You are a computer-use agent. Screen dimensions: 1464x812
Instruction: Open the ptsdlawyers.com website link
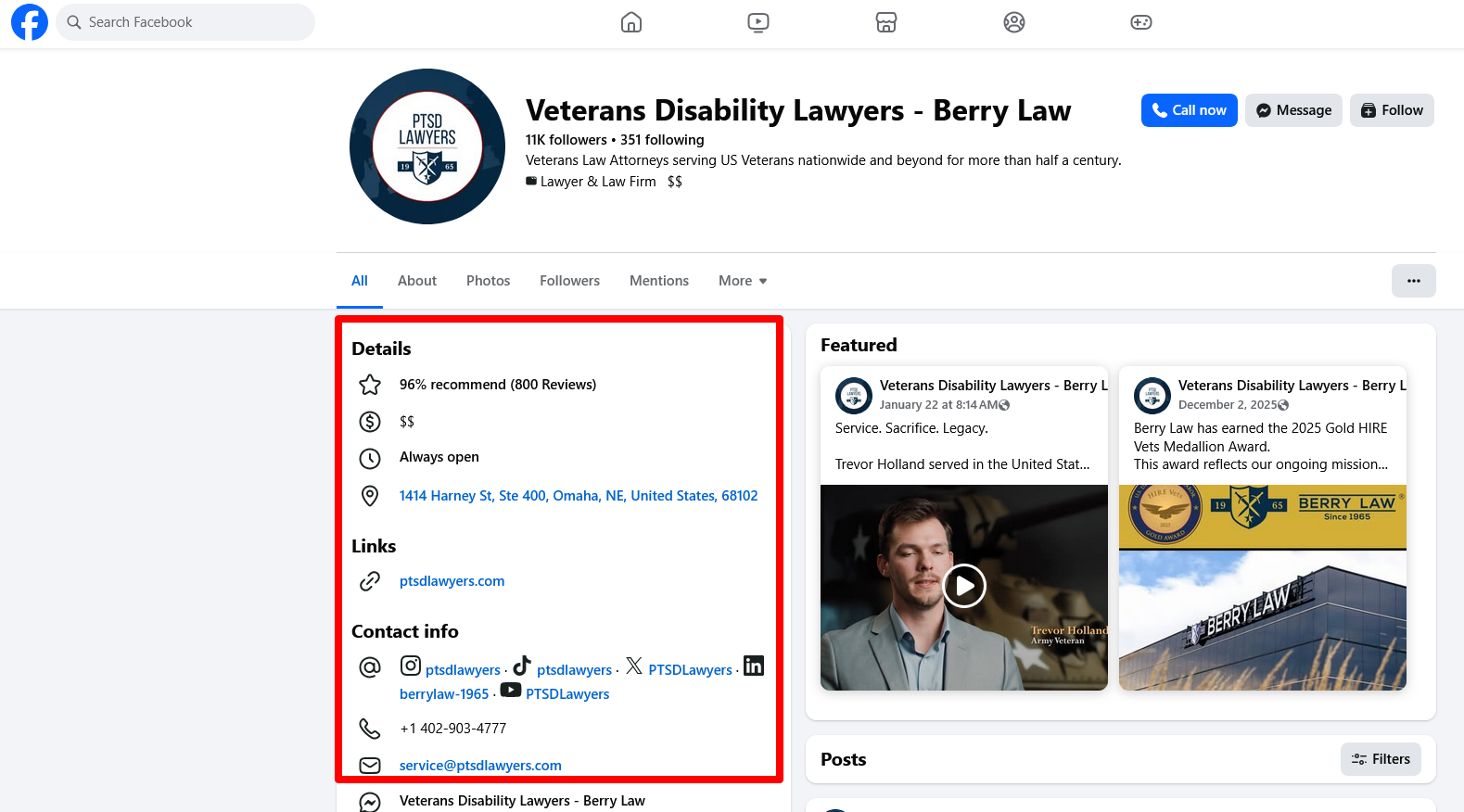(x=452, y=581)
